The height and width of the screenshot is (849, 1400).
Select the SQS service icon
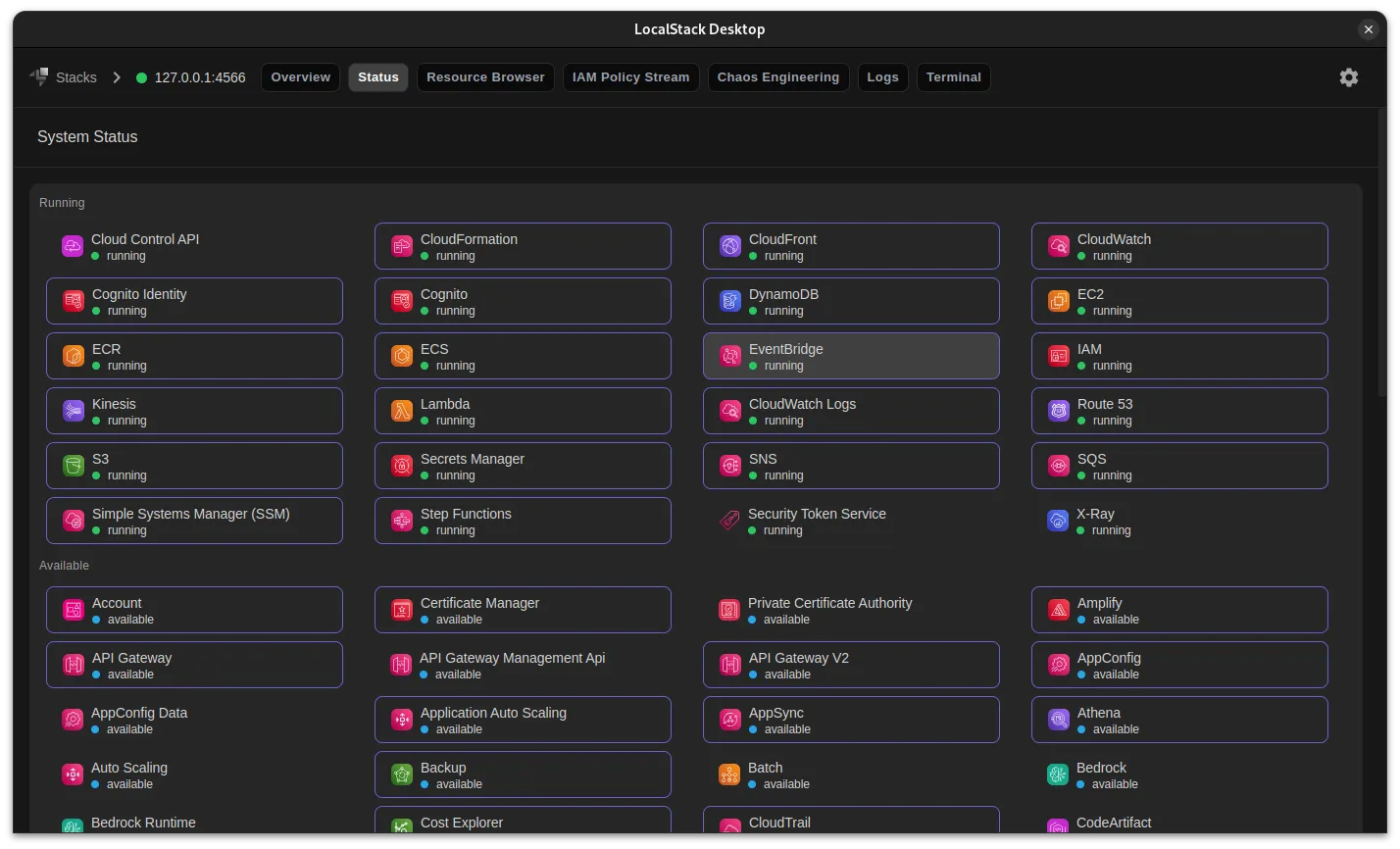(1058, 466)
